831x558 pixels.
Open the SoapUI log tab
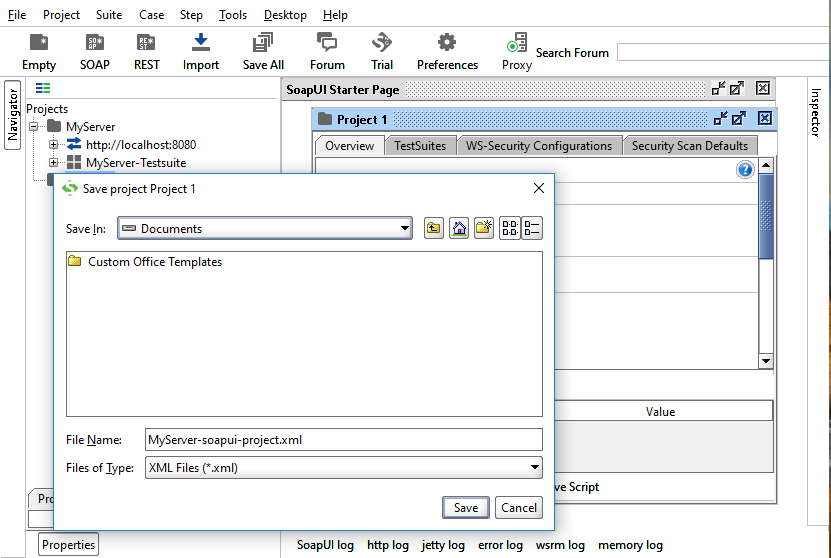(x=325, y=545)
